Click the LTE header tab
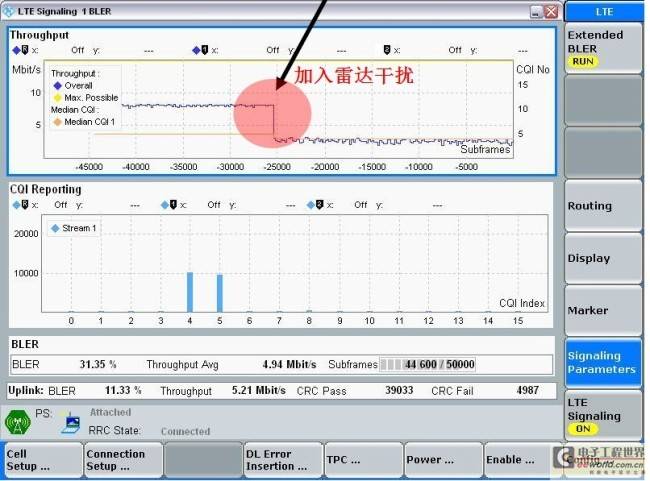The height and width of the screenshot is (481, 650). pyautogui.click(x=604, y=12)
